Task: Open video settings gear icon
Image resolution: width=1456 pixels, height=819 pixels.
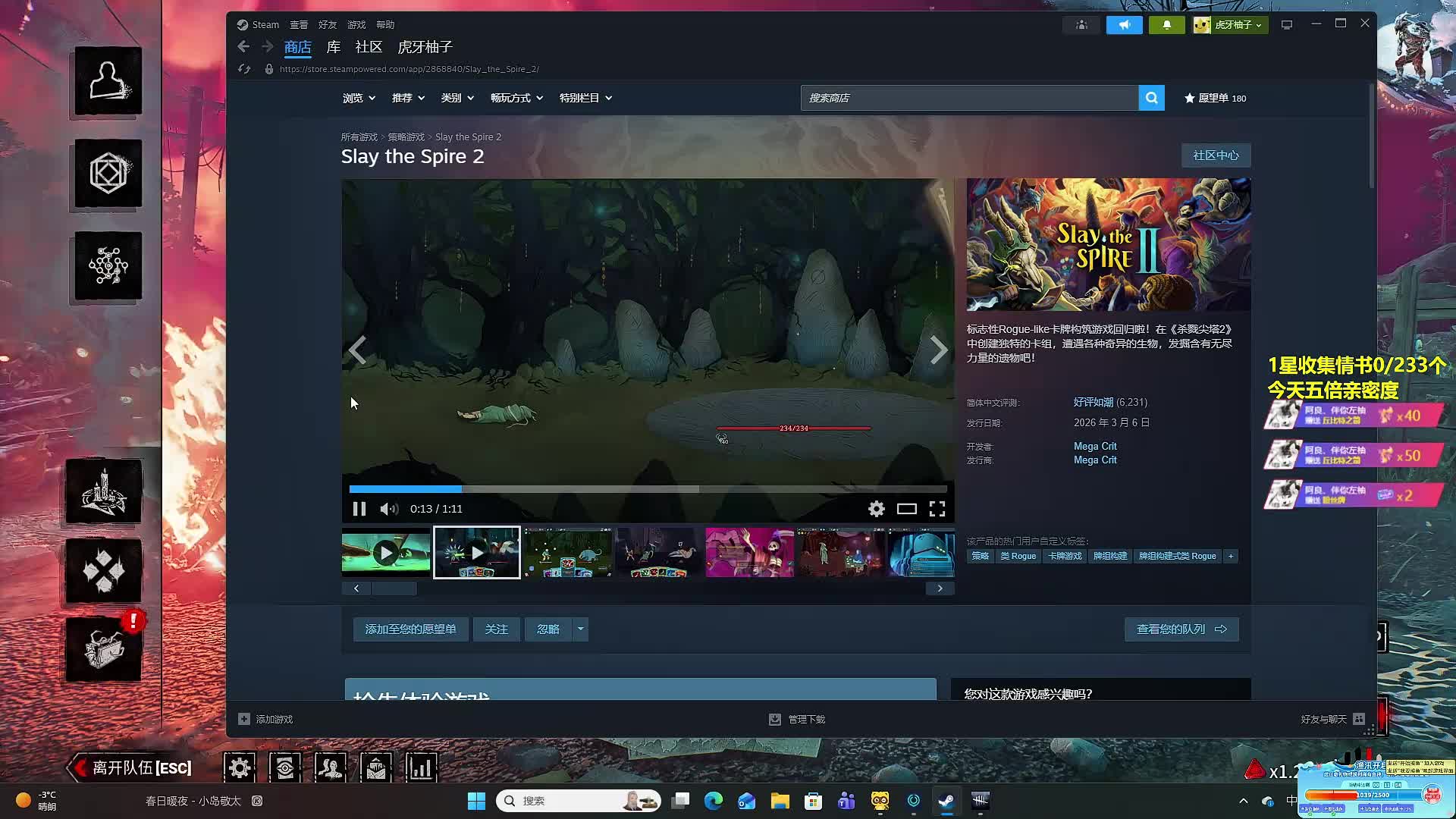Action: (876, 509)
